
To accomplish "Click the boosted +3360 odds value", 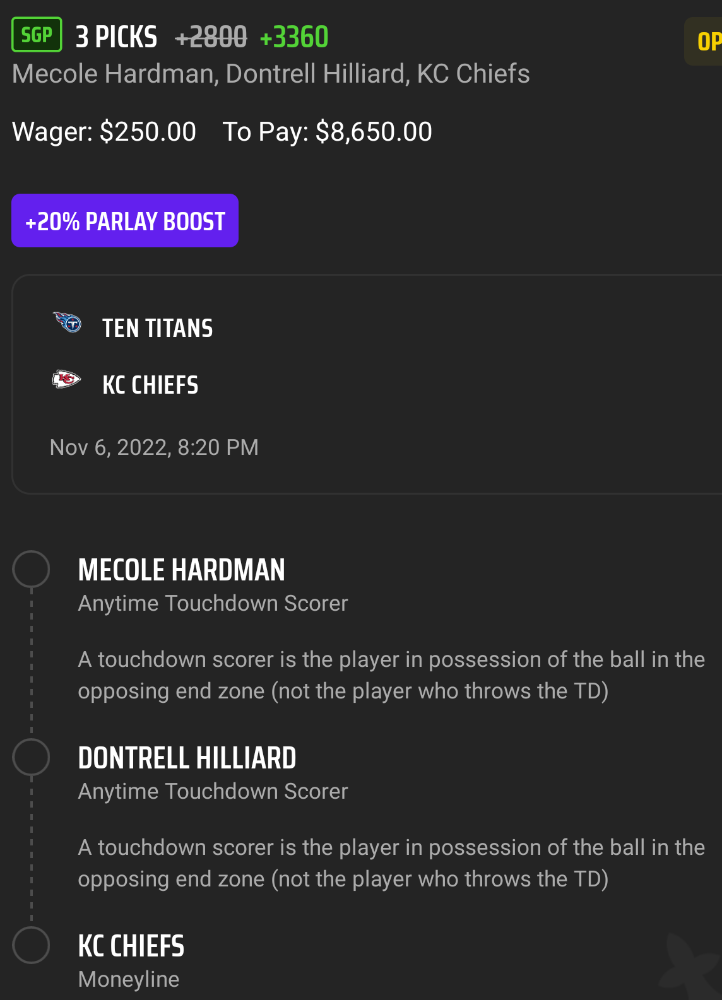I will point(294,37).
